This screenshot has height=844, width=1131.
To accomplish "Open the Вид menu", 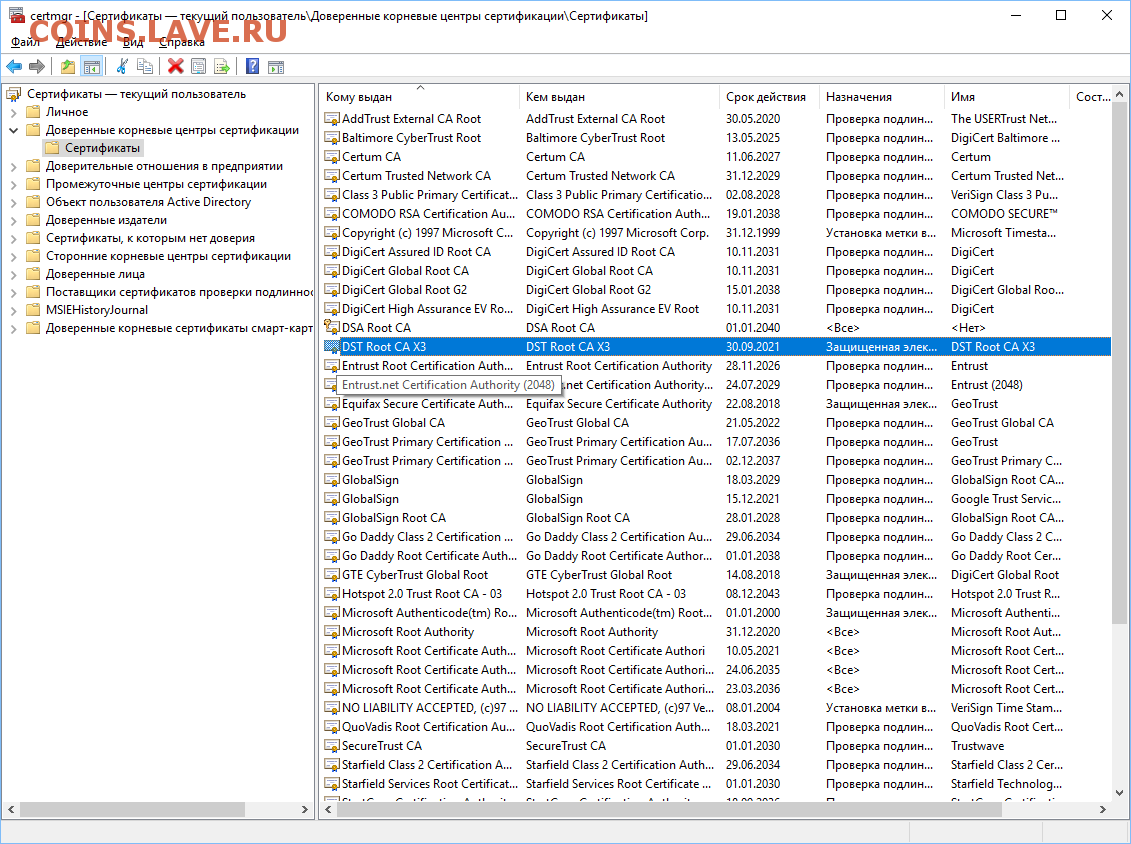I will 133,43.
